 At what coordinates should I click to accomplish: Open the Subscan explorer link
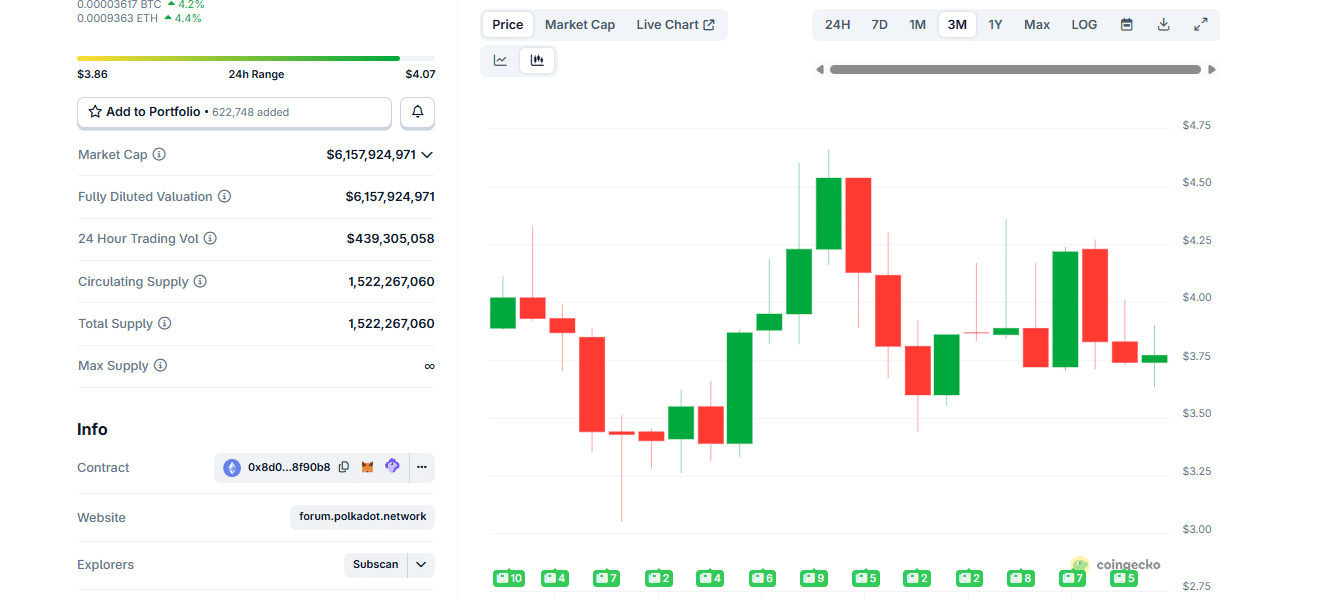tap(376, 565)
